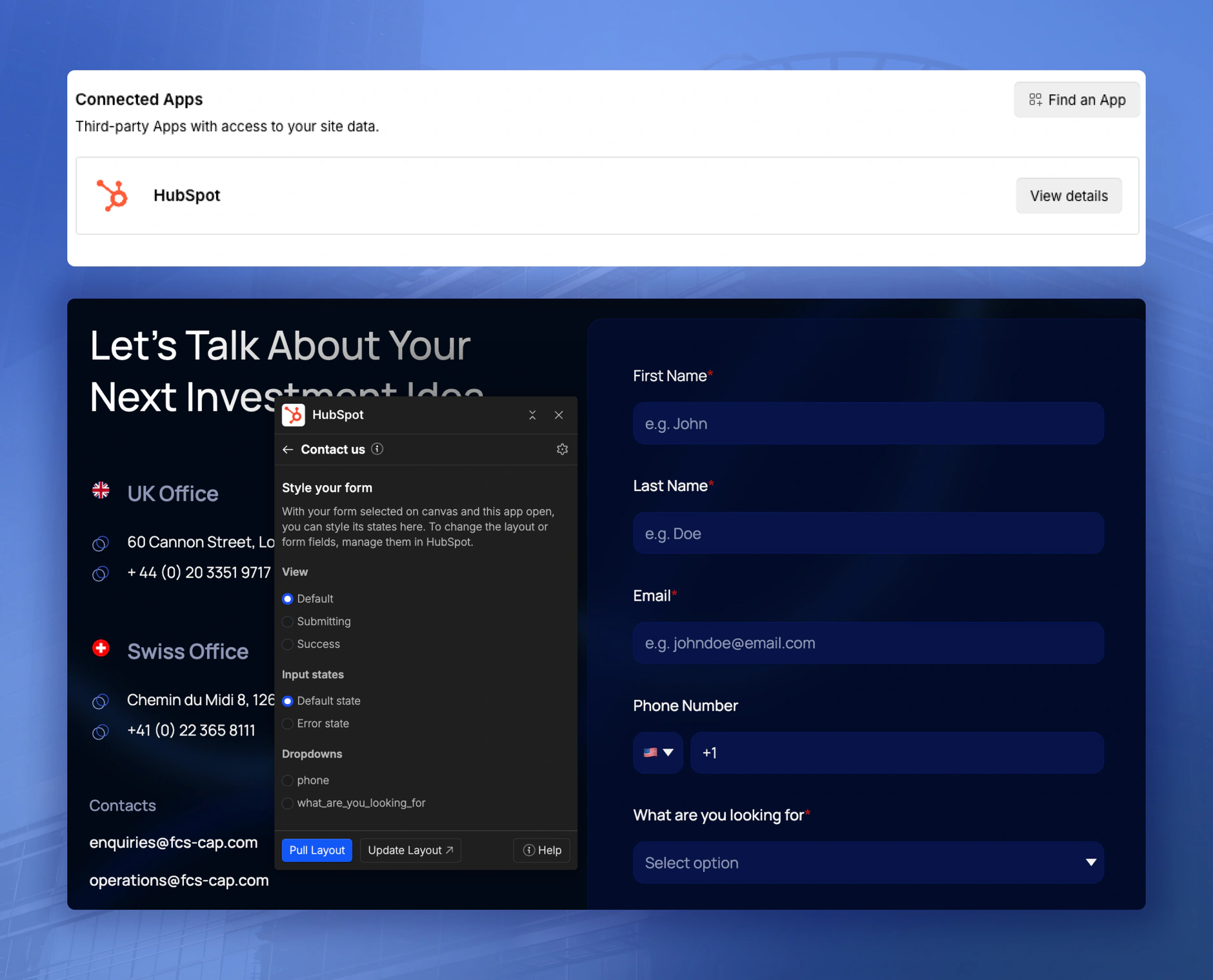This screenshot has height=980, width=1213.
Task: Click the Swiss Office heading
Action: tap(188, 652)
